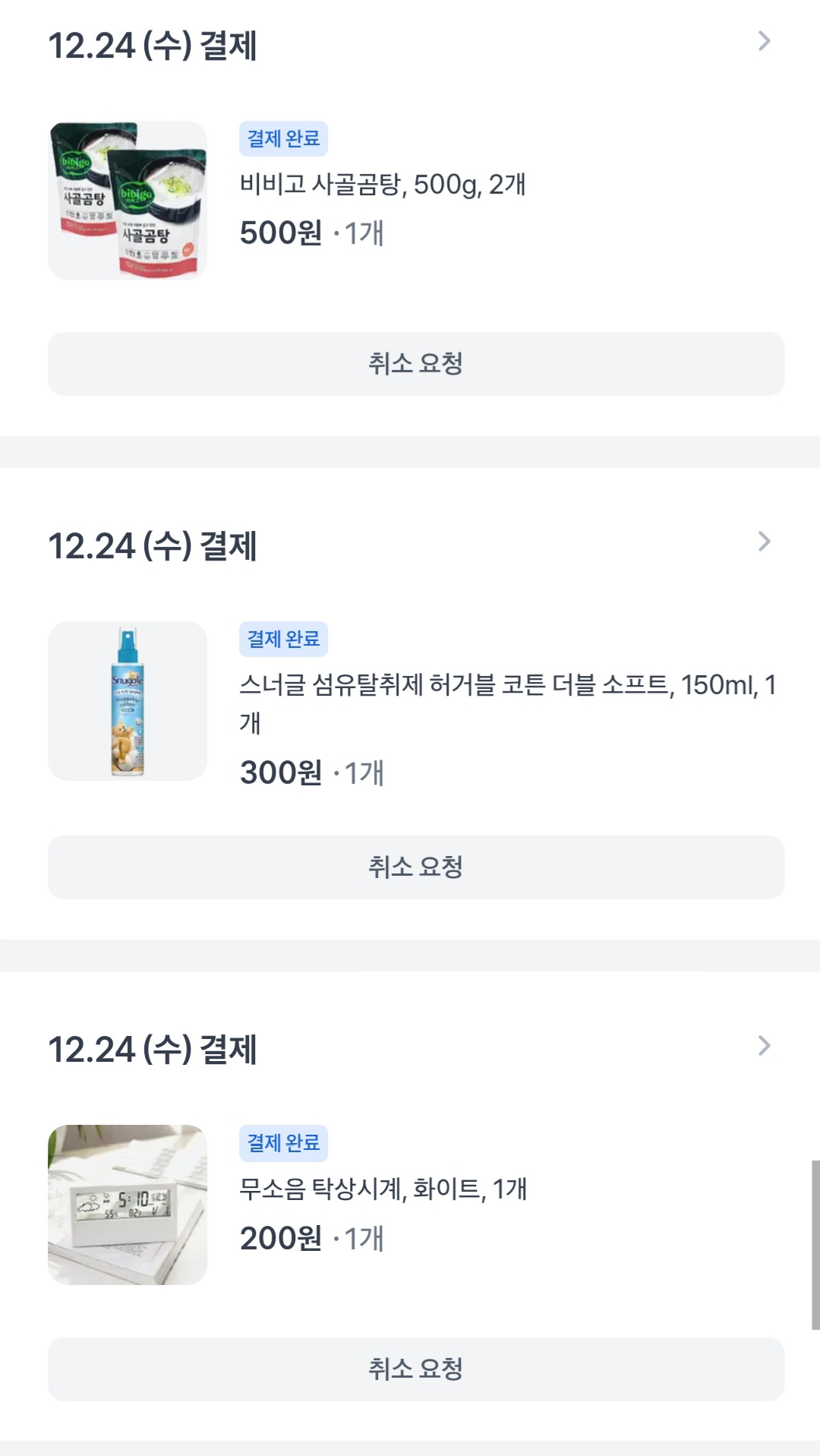Viewport: 820px width, 1456px height.
Task: Tap the 500원 price on gomtang order
Action: [x=281, y=233]
